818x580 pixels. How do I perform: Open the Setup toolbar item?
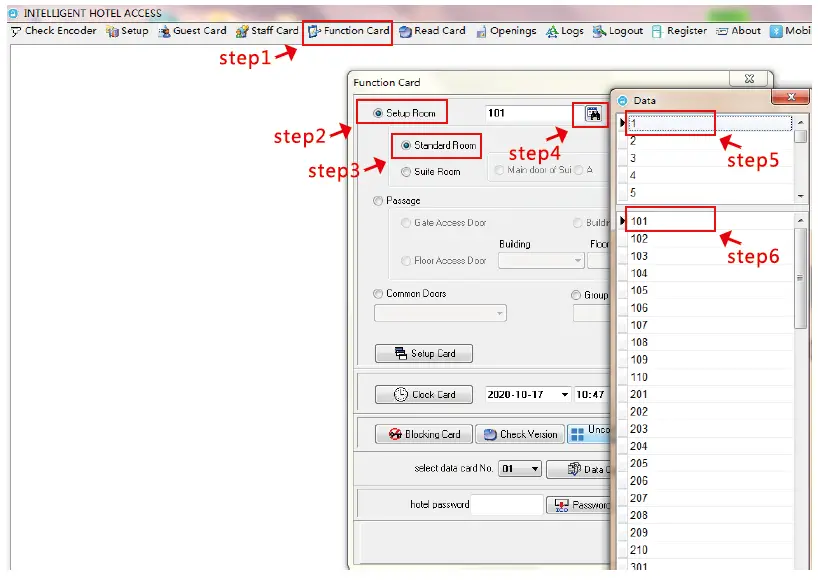click(x=127, y=31)
